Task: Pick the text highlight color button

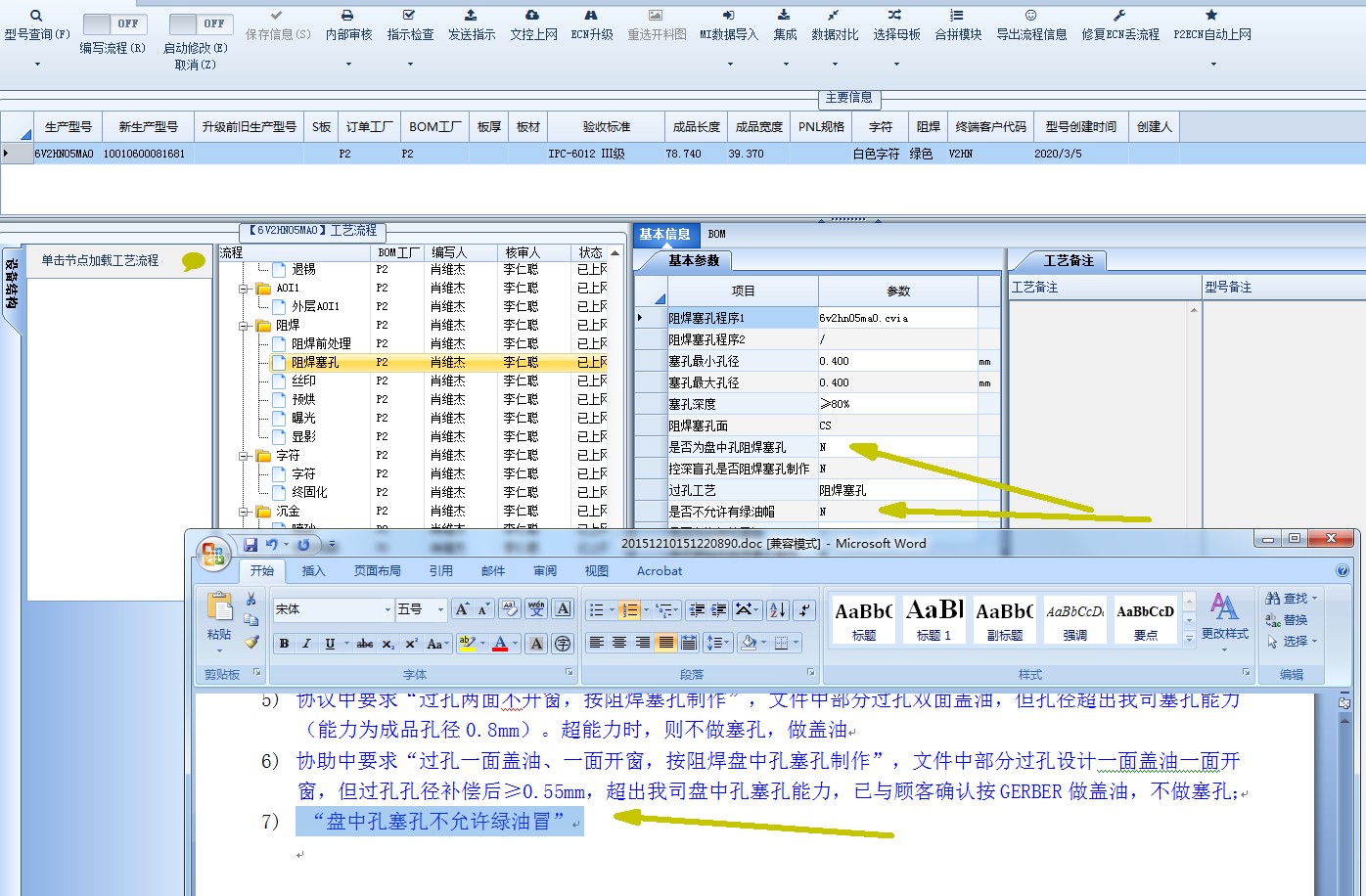Action: [x=466, y=643]
